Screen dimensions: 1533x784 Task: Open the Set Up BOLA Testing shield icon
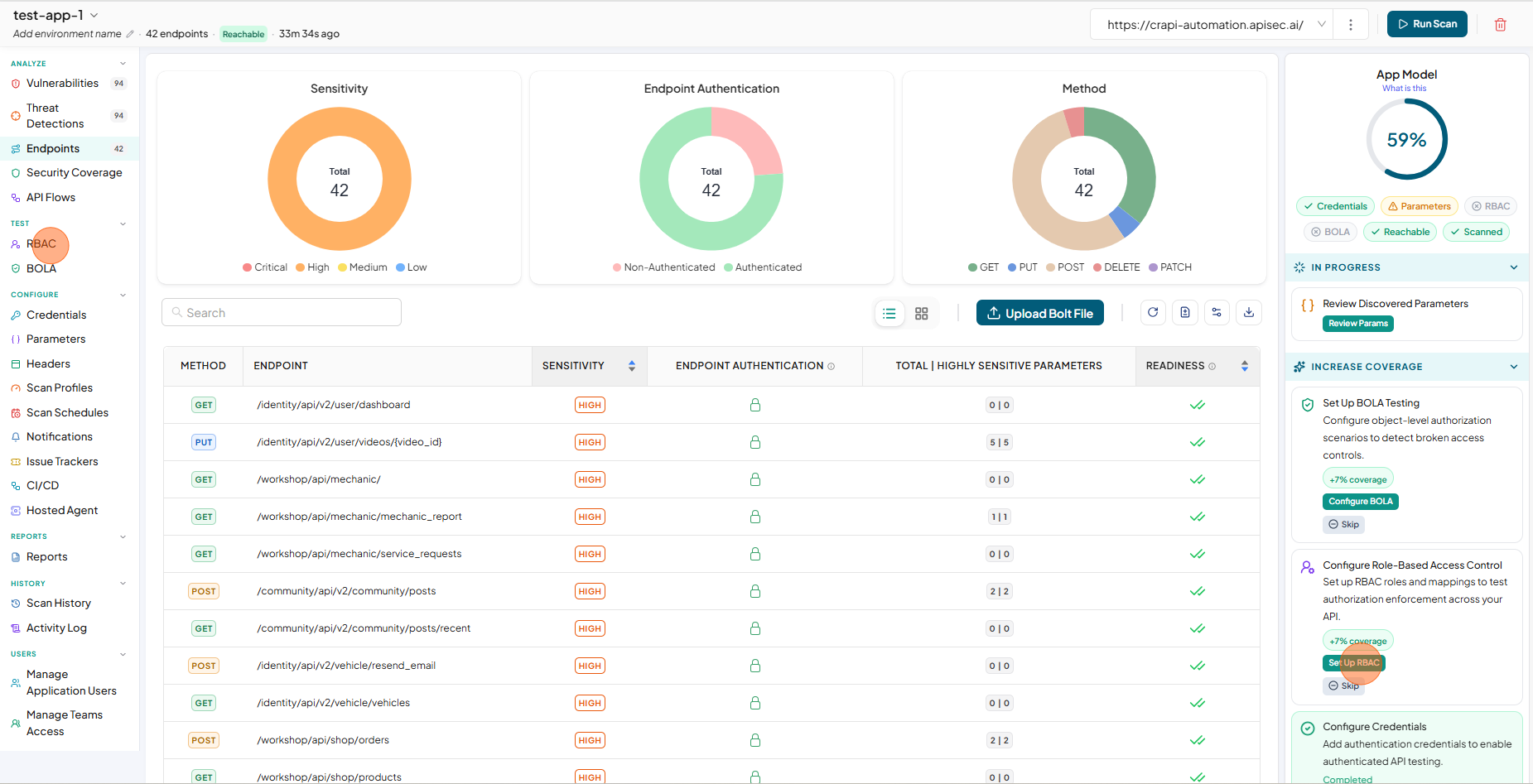pos(1308,405)
